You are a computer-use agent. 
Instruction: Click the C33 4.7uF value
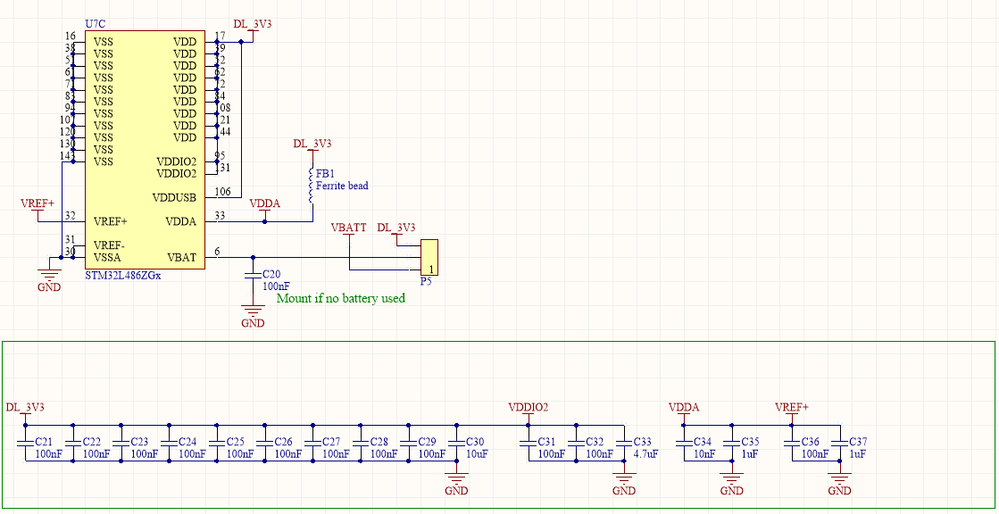pyautogui.click(x=646, y=454)
